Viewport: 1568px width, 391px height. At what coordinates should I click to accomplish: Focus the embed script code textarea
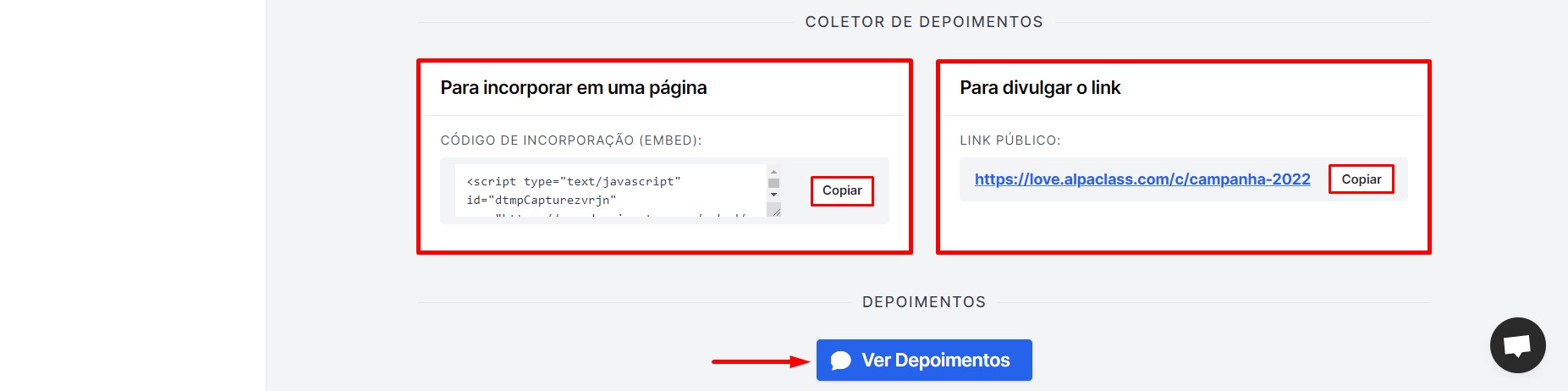(611, 190)
